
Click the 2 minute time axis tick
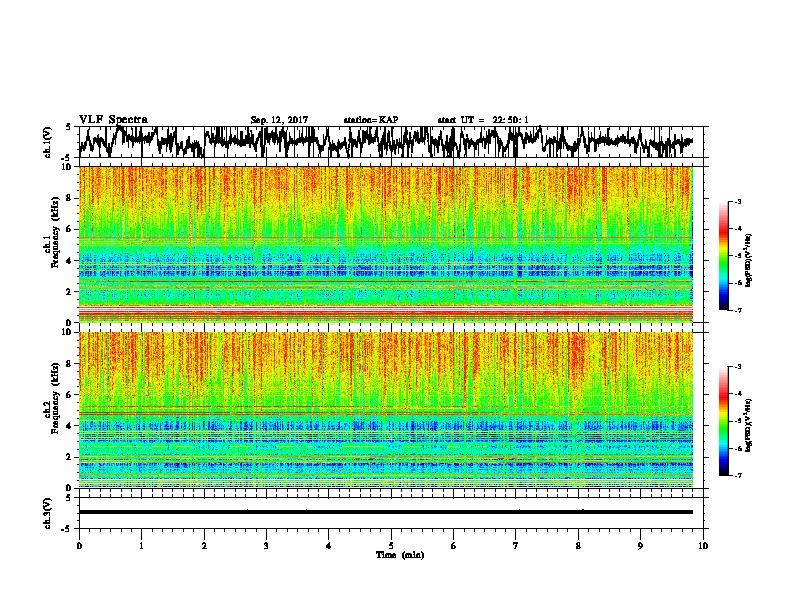[x=204, y=546]
